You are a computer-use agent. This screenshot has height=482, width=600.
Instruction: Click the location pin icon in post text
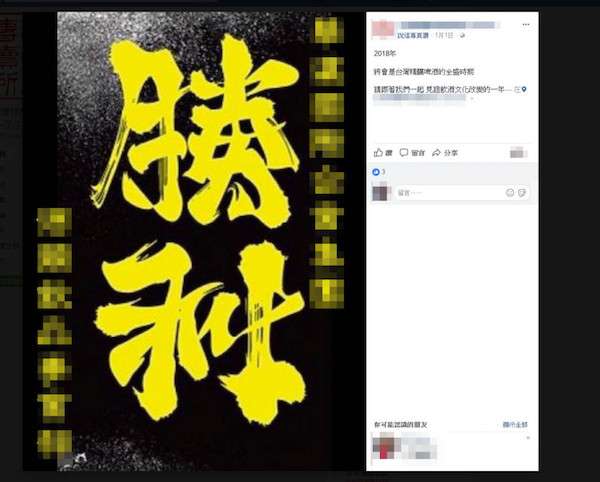pyautogui.click(x=524, y=89)
